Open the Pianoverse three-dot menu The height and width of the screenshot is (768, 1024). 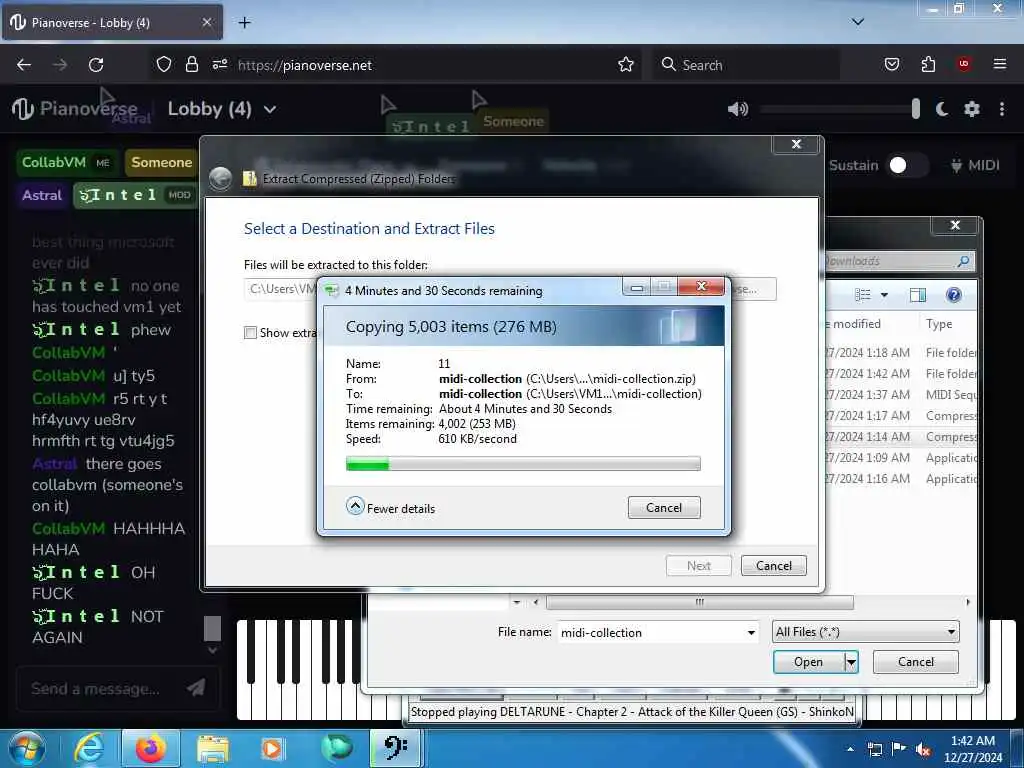click(1002, 109)
